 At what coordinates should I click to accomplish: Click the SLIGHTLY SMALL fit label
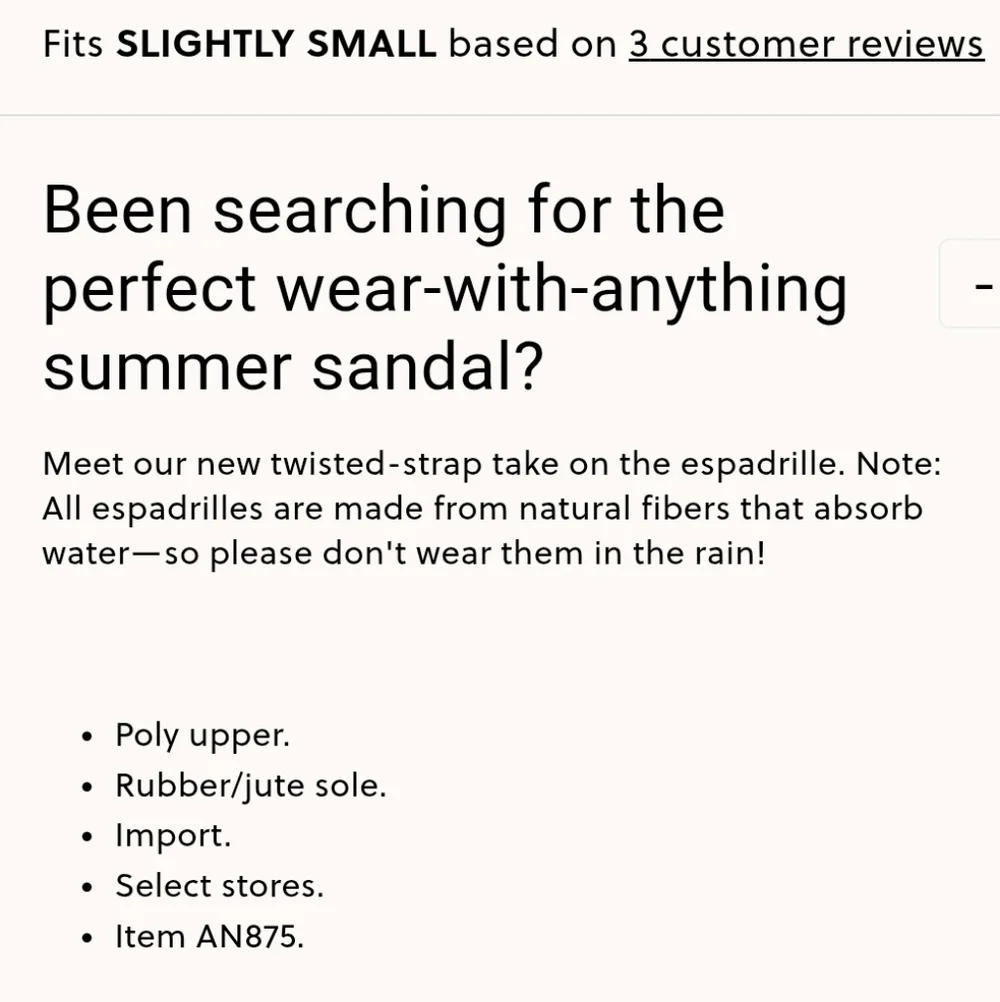click(x=277, y=44)
